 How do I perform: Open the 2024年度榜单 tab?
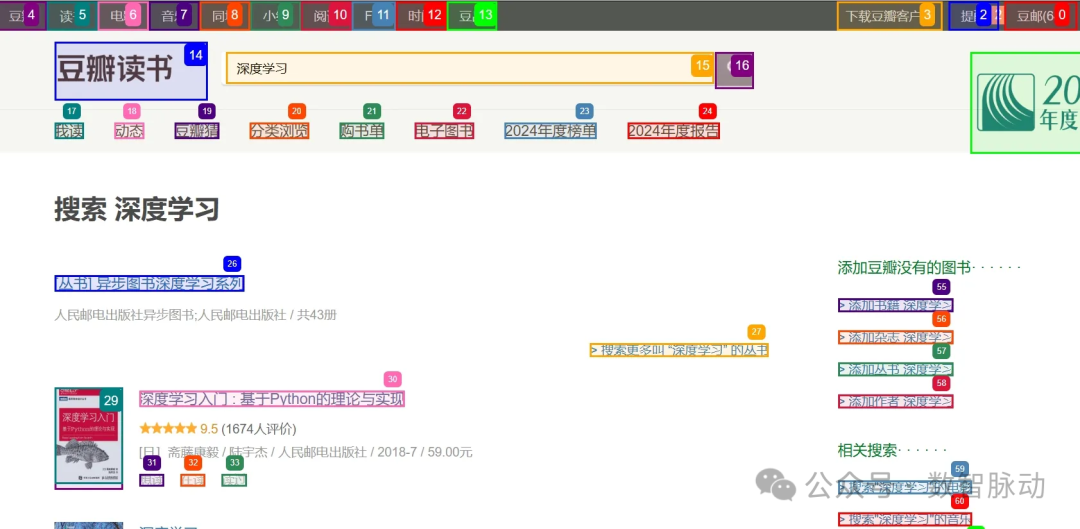click(x=550, y=130)
